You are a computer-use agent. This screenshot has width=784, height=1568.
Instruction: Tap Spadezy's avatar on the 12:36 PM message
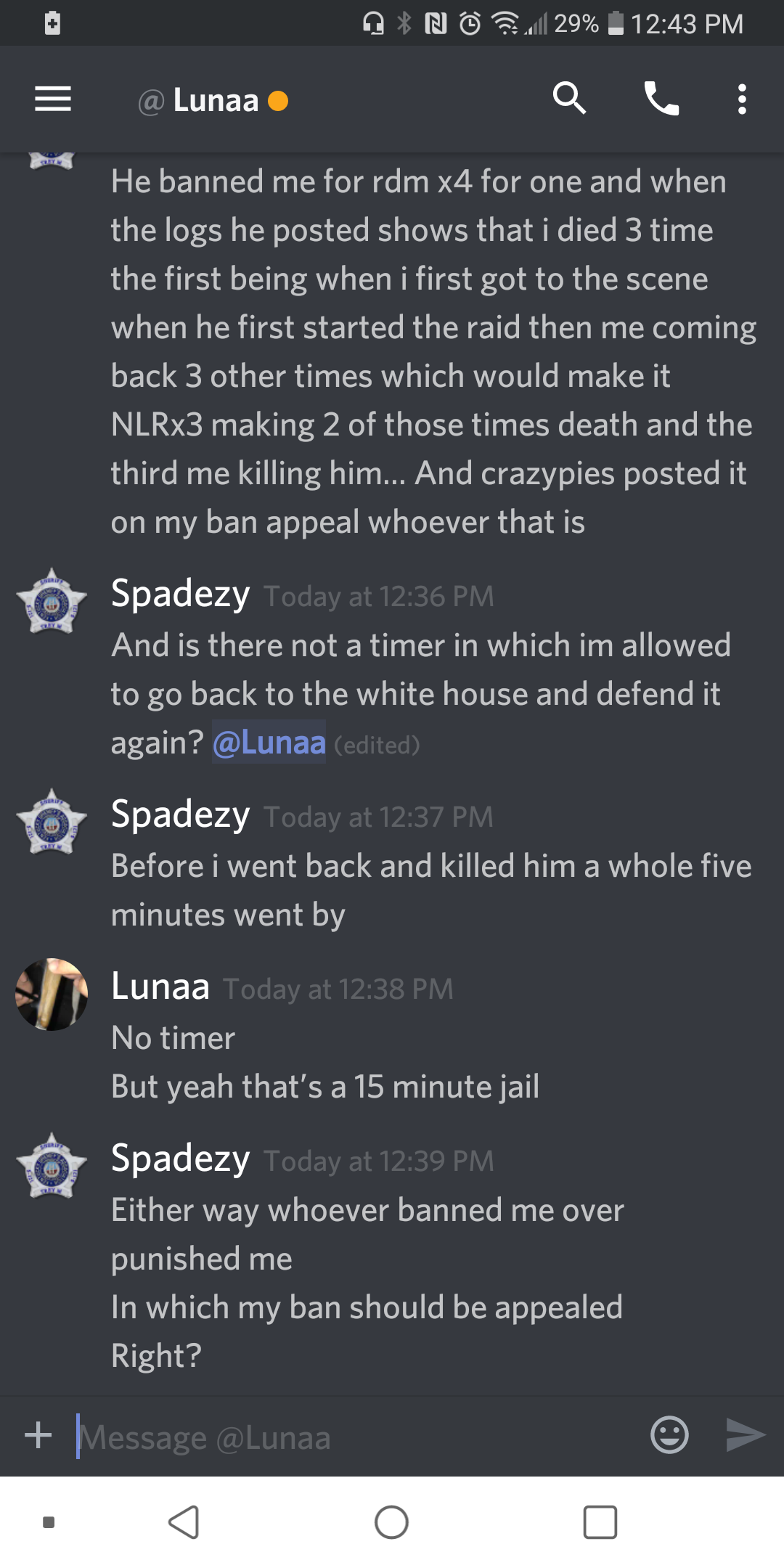point(52,600)
